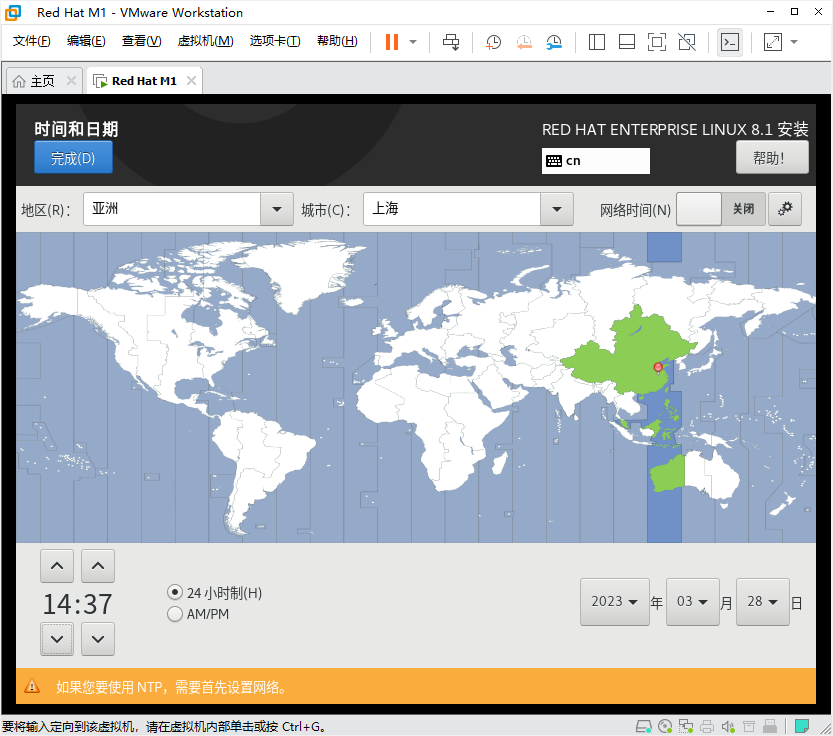Screen dimensions: 833x736
Task: Click the NTP warning triangle icon
Action: [32, 686]
